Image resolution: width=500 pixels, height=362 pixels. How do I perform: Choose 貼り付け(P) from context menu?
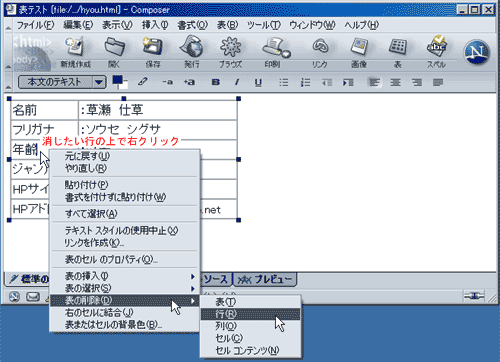click(x=125, y=185)
